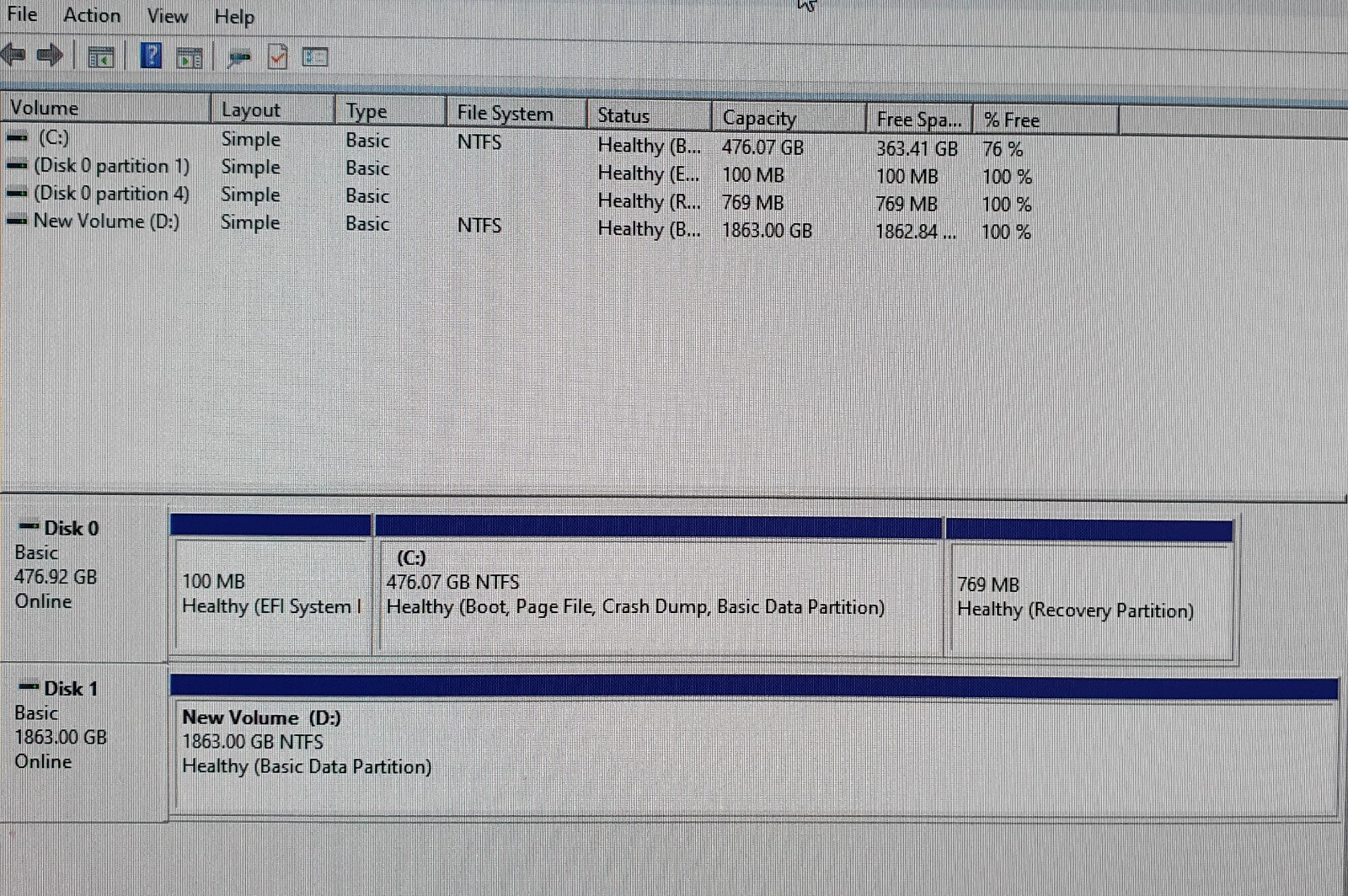Sort by the % Free column header
This screenshot has height=896, width=1348.
1046,120
